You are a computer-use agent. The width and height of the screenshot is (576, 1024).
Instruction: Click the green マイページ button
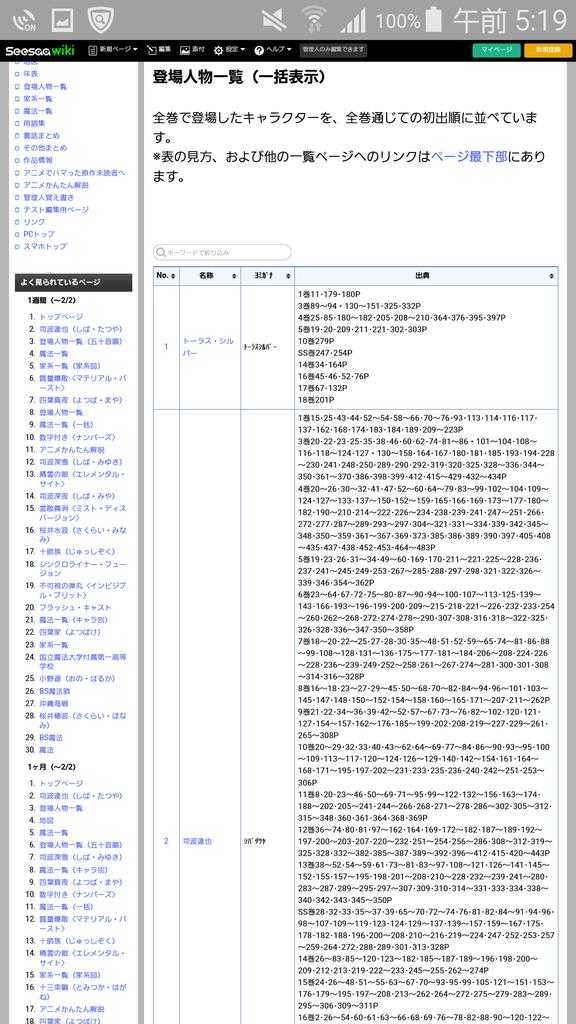tap(496, 50)
